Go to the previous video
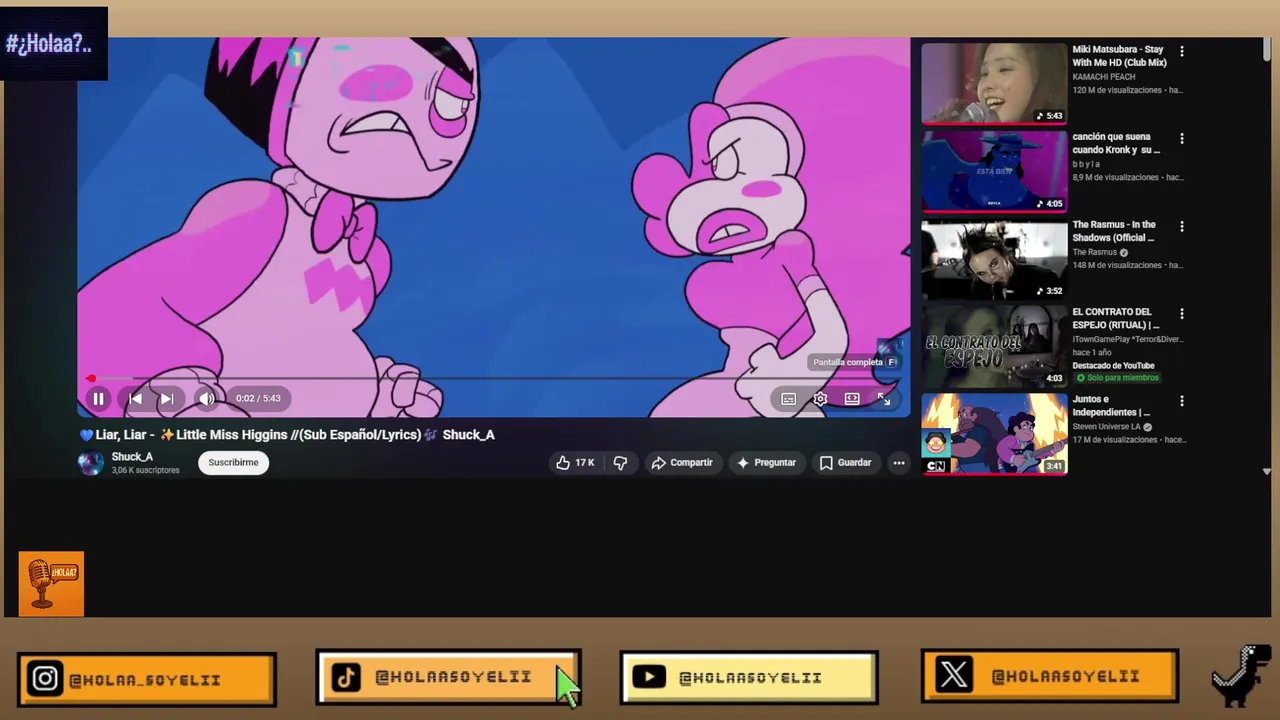This screenshot has width=1280, height=720. pos(135,399)
